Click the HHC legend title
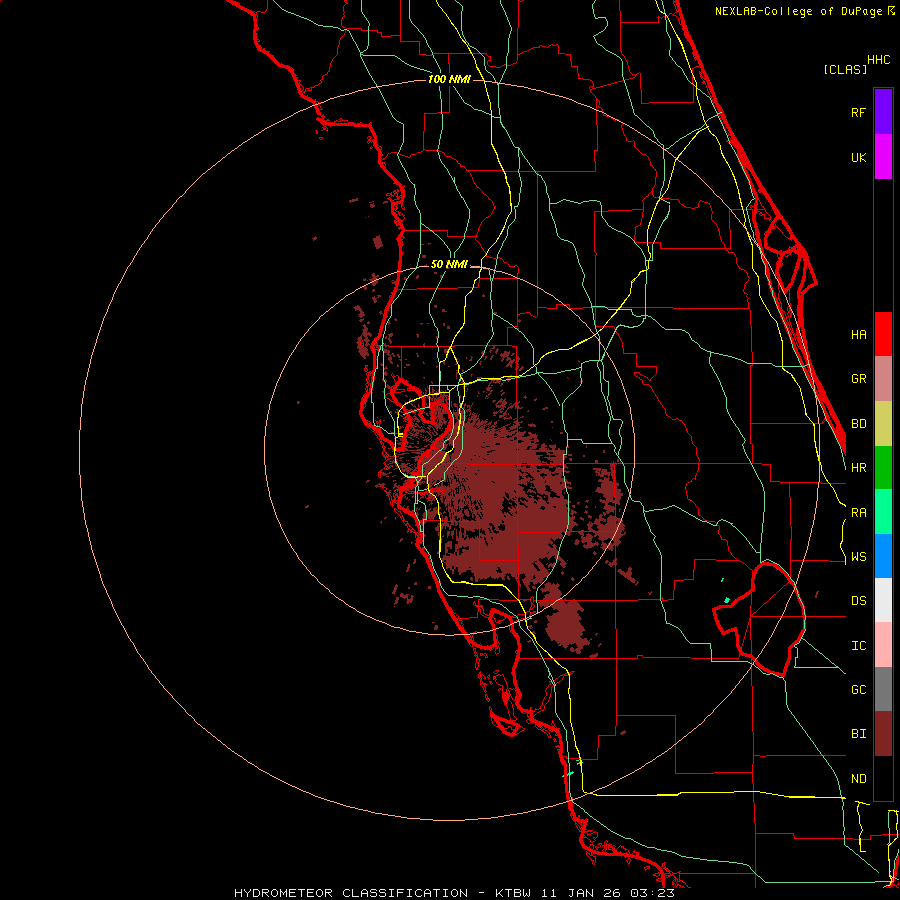The height and width of the screenshot is (900, 900). pos(879,60)
